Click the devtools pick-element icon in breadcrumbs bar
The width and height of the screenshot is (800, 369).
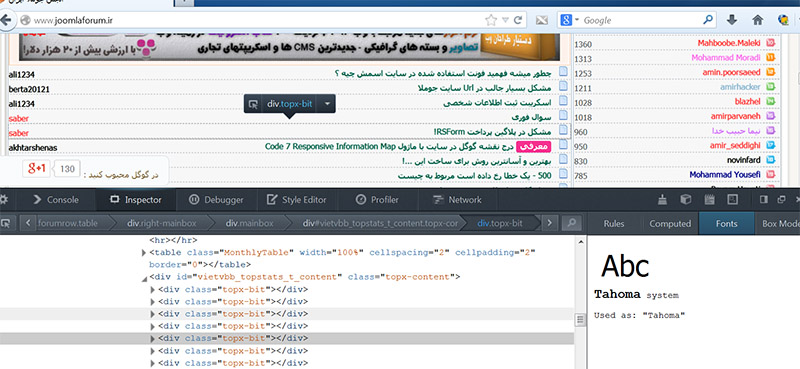[x=5, y=223]
